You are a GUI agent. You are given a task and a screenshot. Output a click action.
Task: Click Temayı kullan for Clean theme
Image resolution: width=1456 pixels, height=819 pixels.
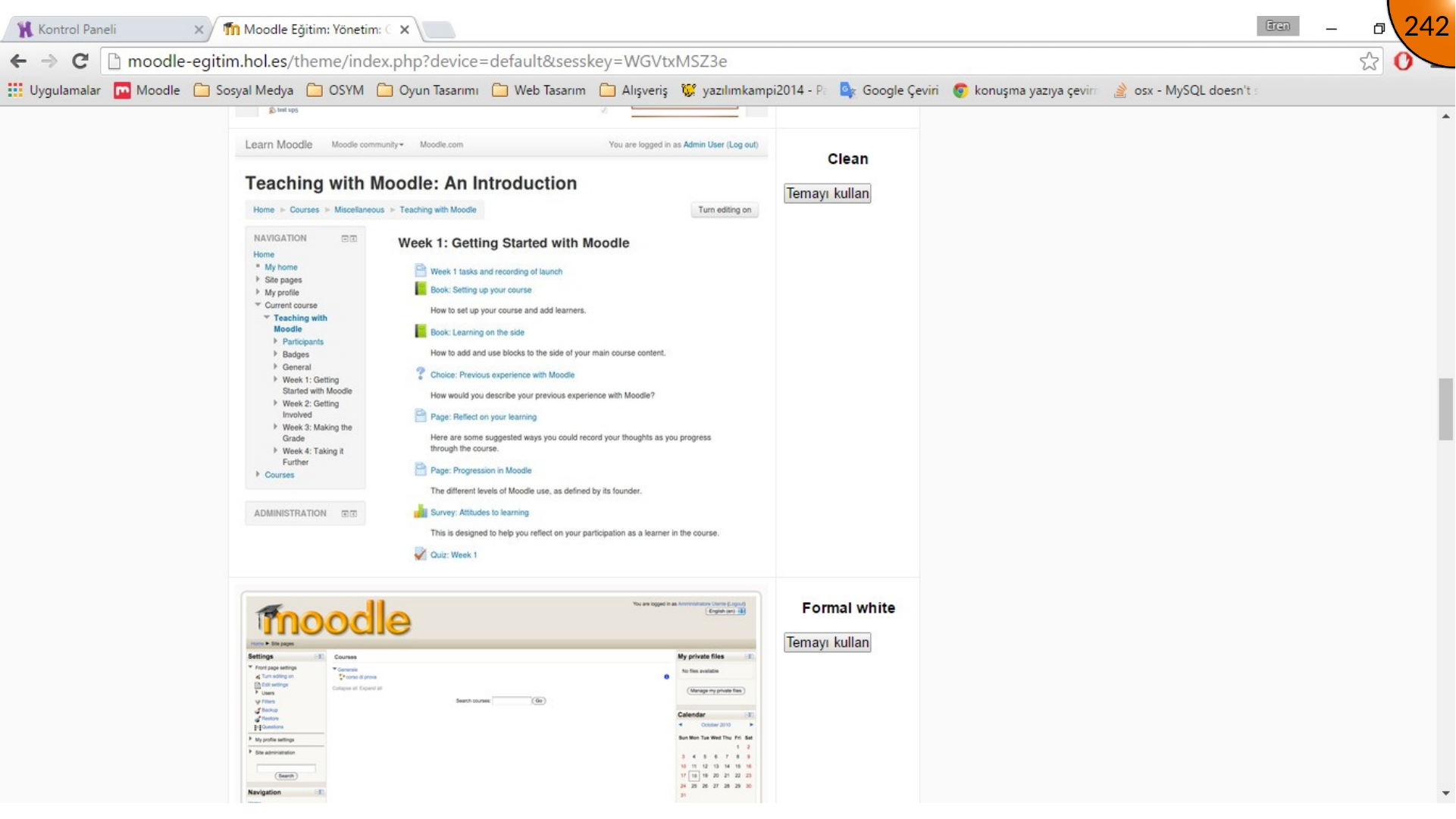pyautogui.click(x=827, y=193)
